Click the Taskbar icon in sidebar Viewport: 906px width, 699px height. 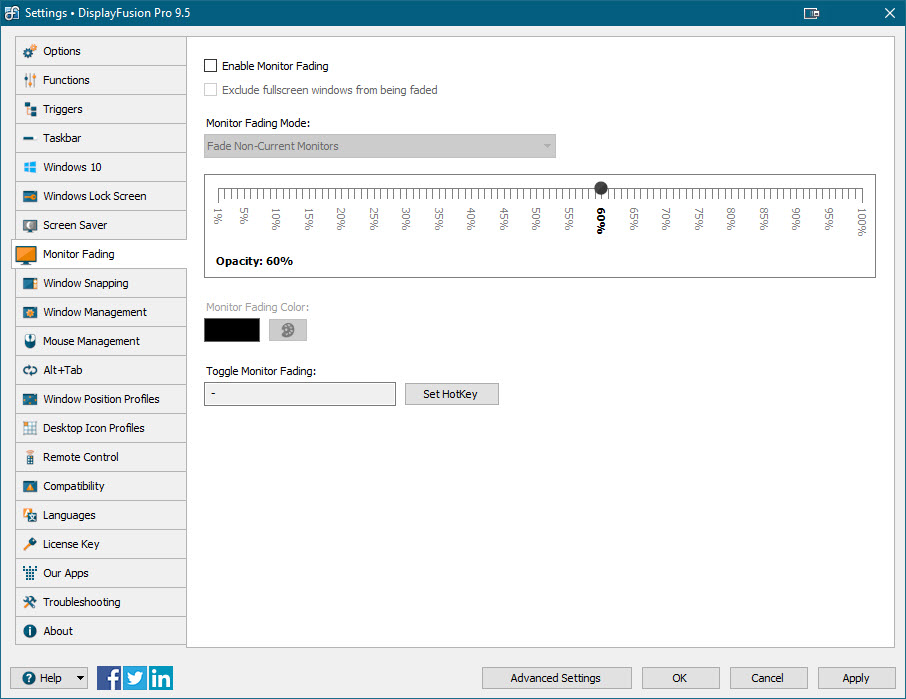[29, 139]
